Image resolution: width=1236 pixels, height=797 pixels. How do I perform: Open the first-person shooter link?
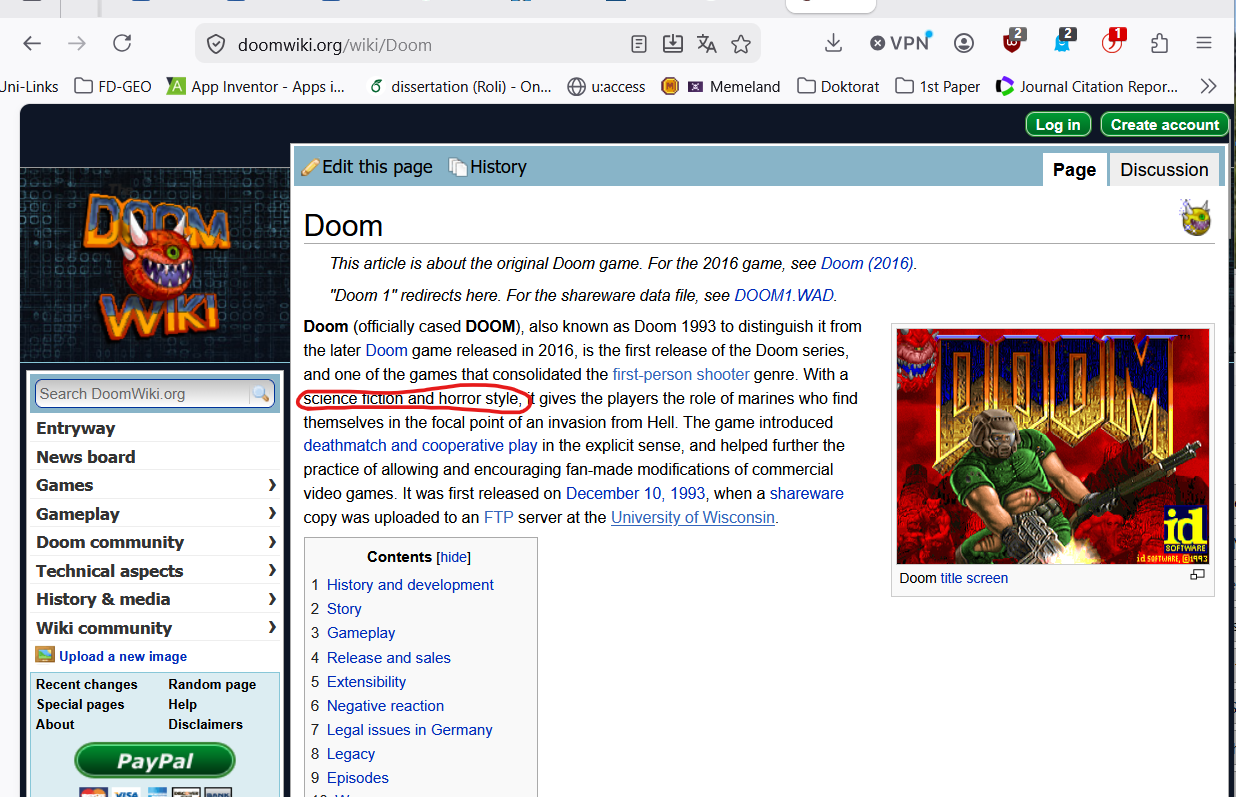[x=681, y=374]
